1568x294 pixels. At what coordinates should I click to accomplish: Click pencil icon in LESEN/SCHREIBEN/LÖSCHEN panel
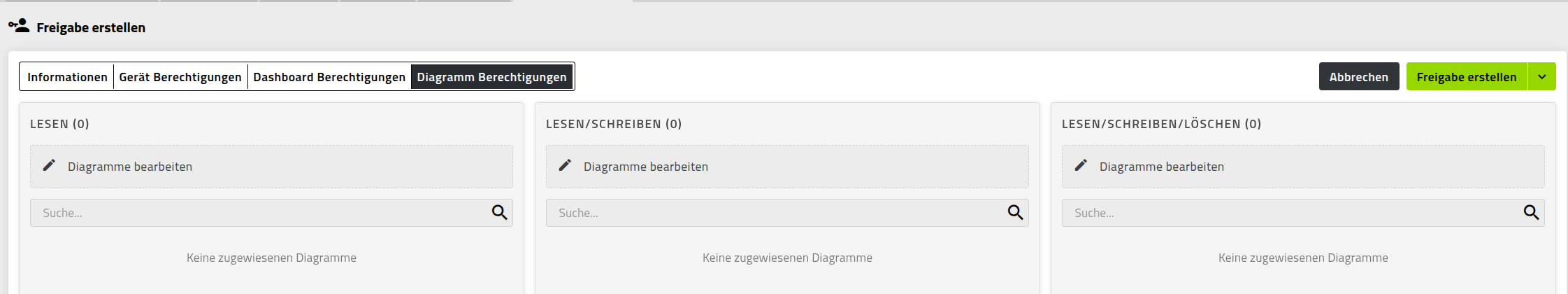[x=1081, y=165]
